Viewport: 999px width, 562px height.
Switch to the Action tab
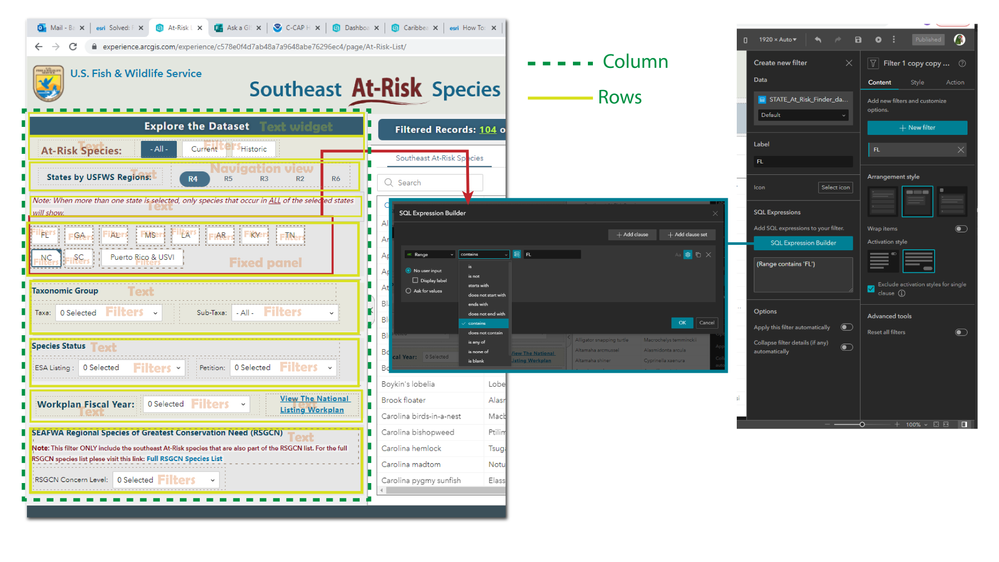(x=954, y=82)
